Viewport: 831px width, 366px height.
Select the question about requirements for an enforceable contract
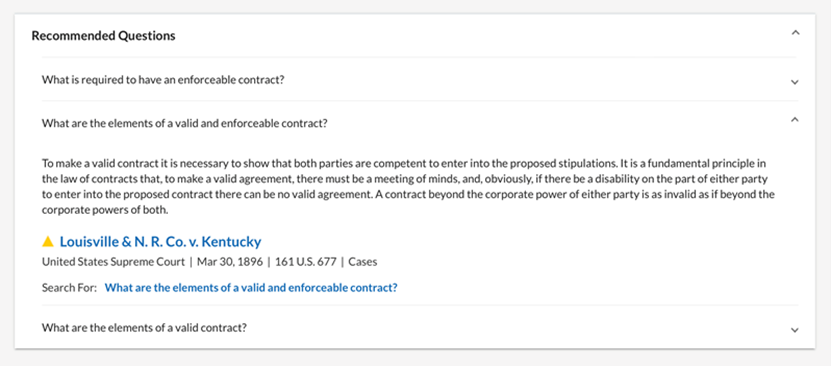(x=163, y=80)
